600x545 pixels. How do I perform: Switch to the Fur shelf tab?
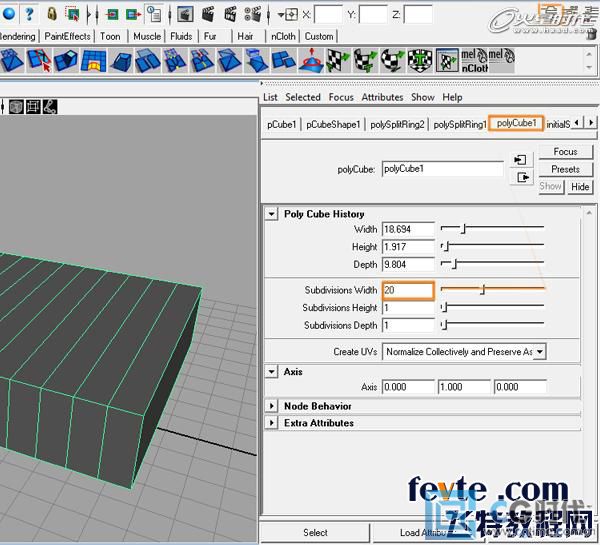coord(210,36)
